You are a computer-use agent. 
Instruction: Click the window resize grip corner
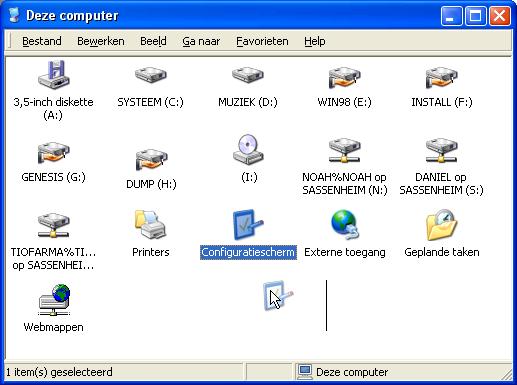coord(507,375)
